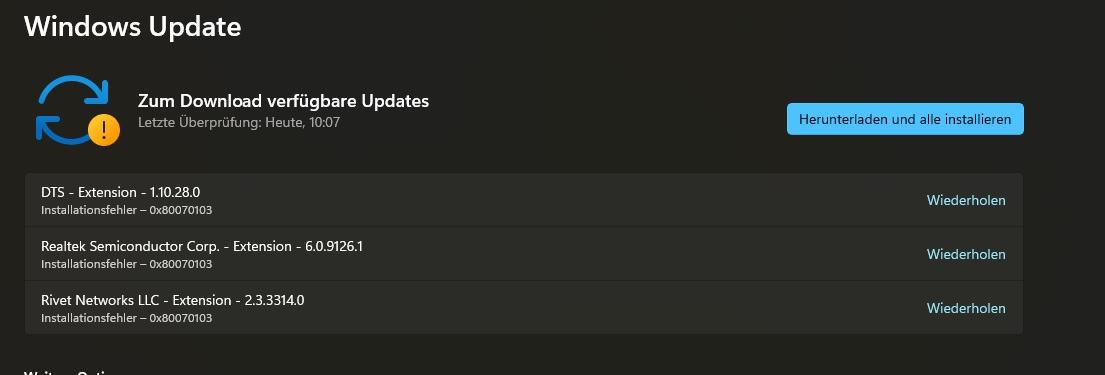Click Installationsfehler code under DTS Extension
Viewport: 1105px width, 375px height.
point(127,210)
